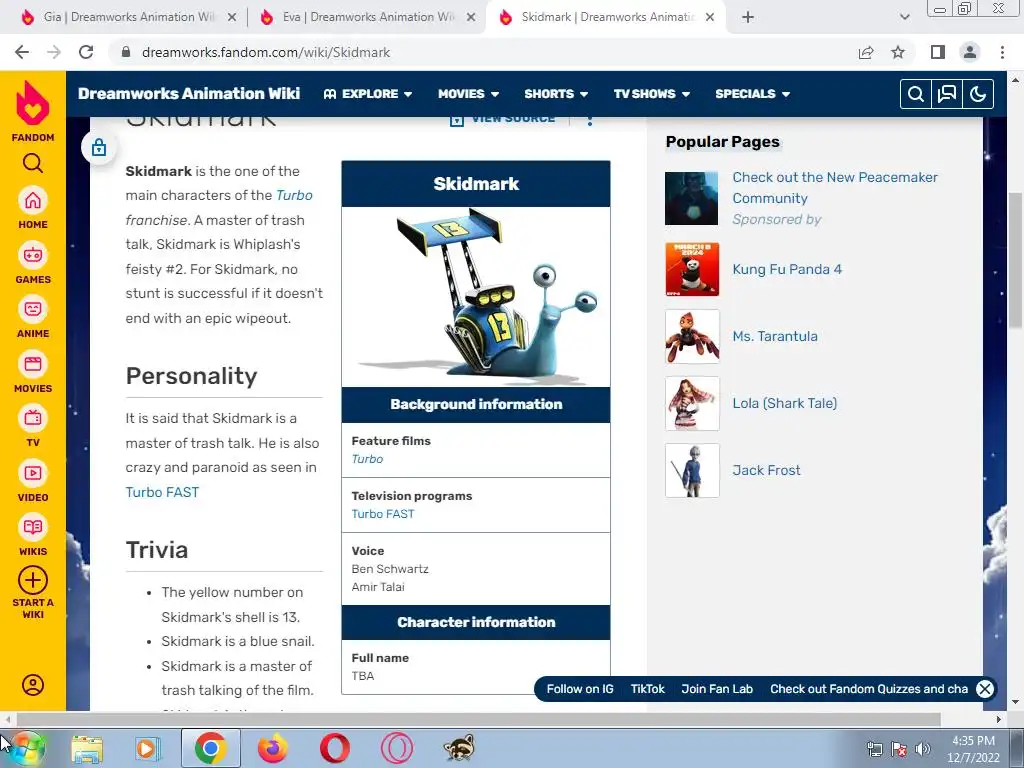Click Follow on IG in banner
The height and width of the screenshot is (768, 1024).
pos(580,689)
